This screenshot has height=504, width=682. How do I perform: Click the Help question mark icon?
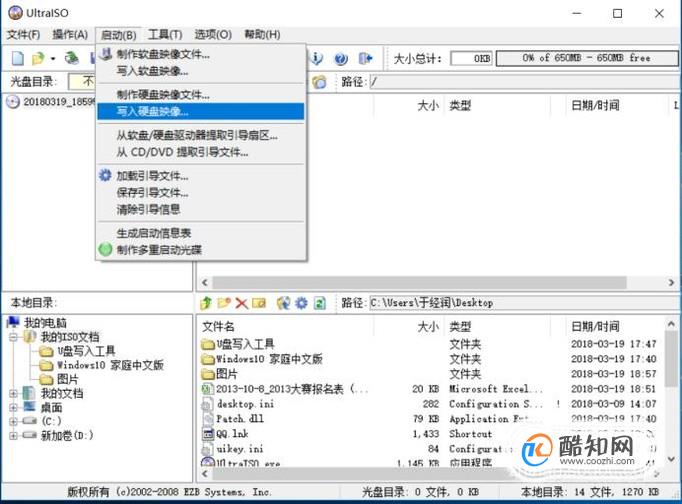(341, 58)
